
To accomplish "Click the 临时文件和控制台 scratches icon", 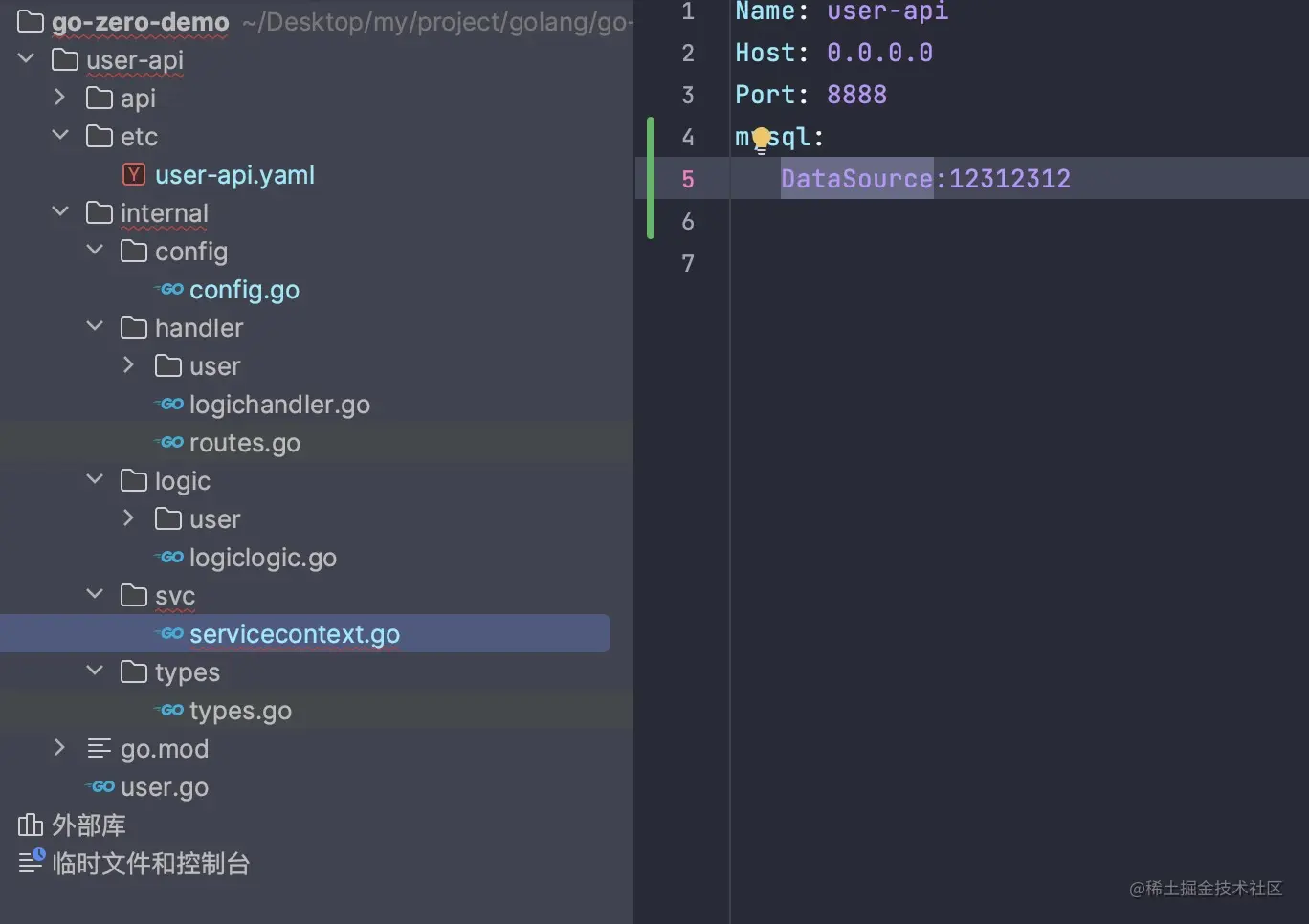I will click(x=30, y=862).
